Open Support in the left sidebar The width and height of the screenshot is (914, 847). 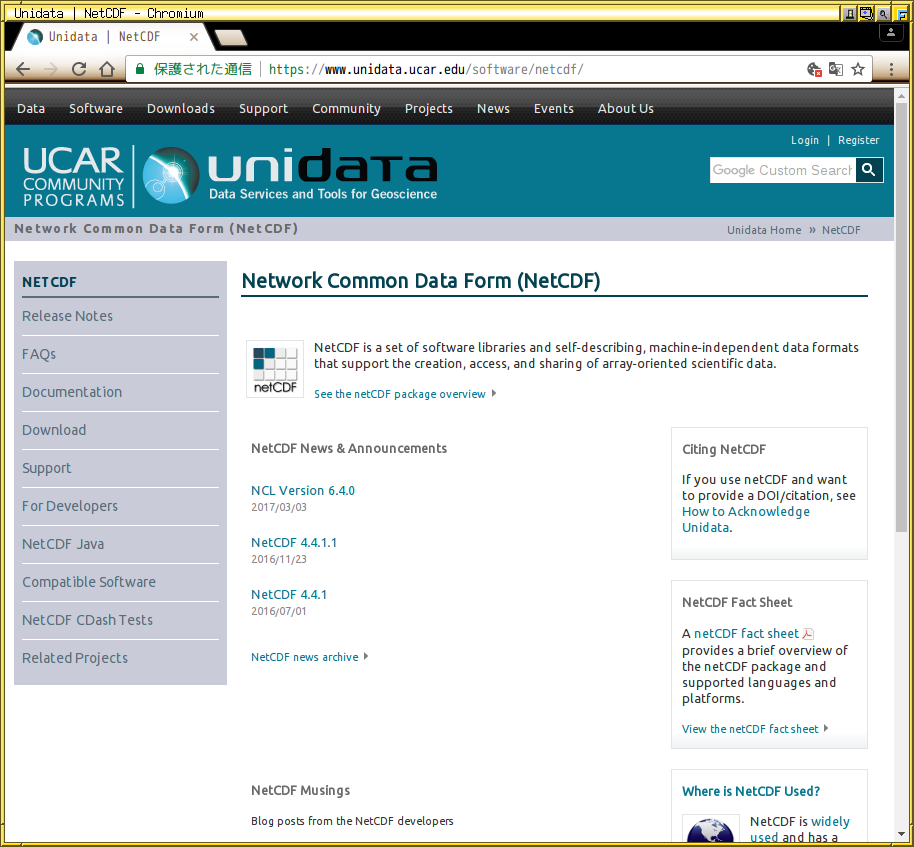click(x=47, y=469)
